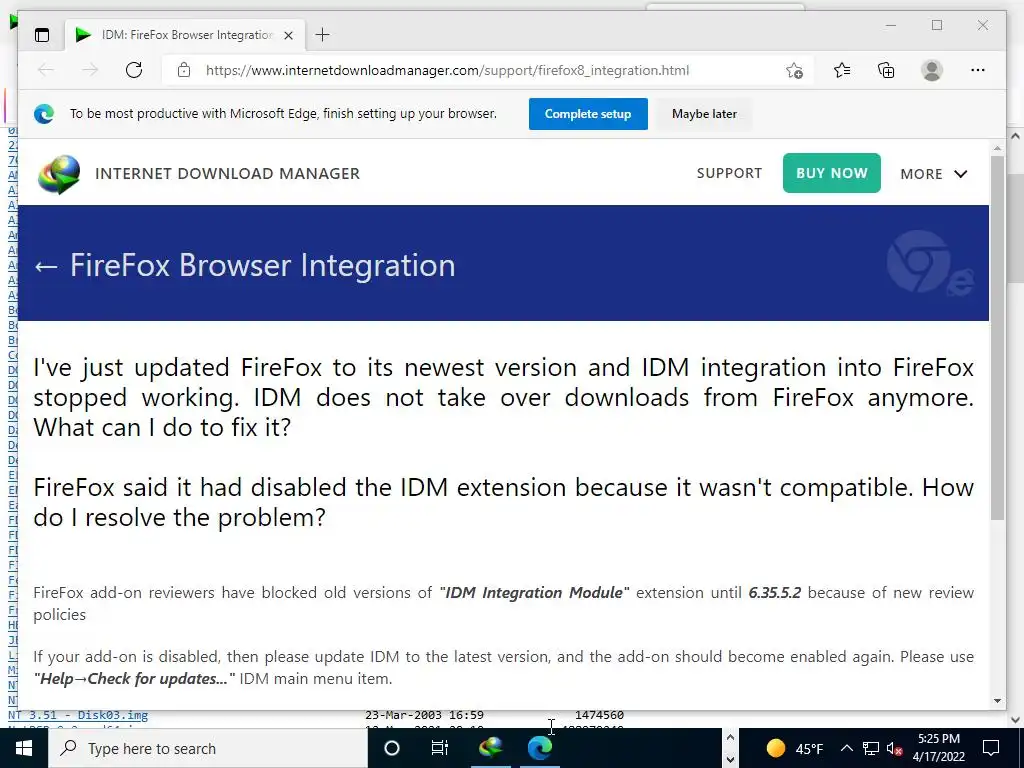Open Edge Settings and more ellipsis menu
Image resolution: width=1024 pixels, height=768 pixels.
coord(978,70)
